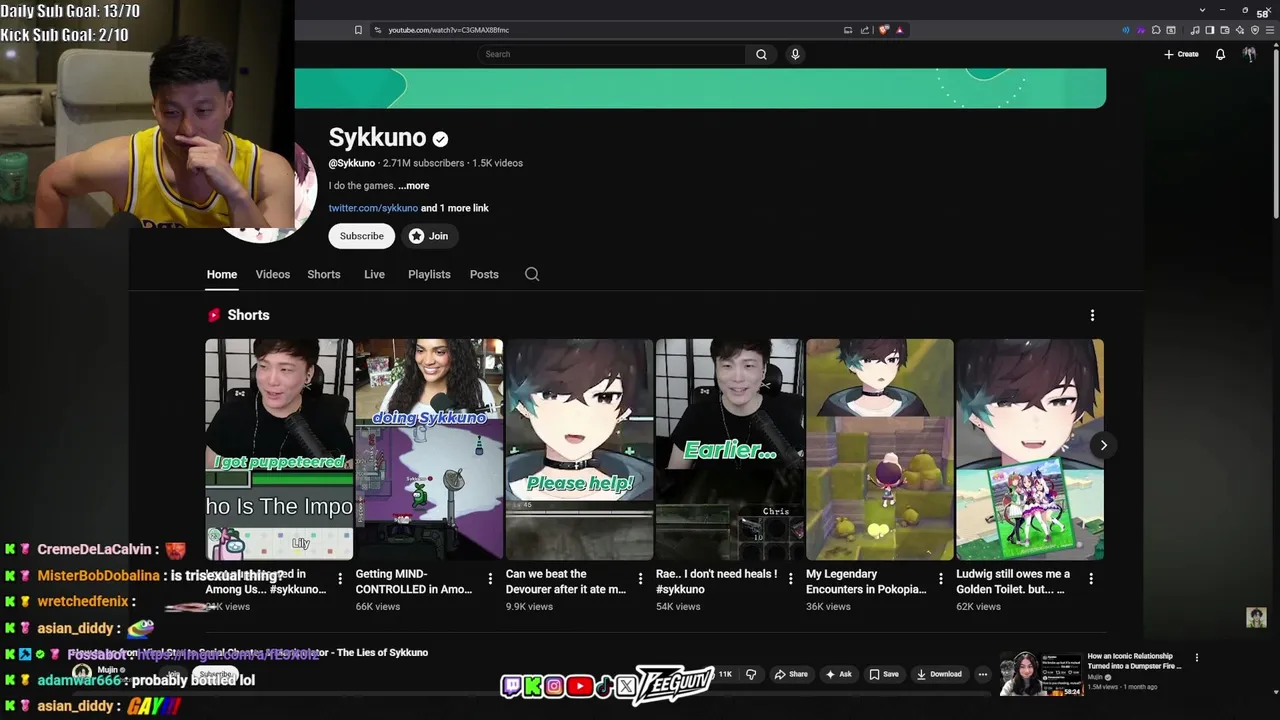Bookmark this page via address bar icon
This screenshot has height=720, width=1280.
click(x=358, y=30)
